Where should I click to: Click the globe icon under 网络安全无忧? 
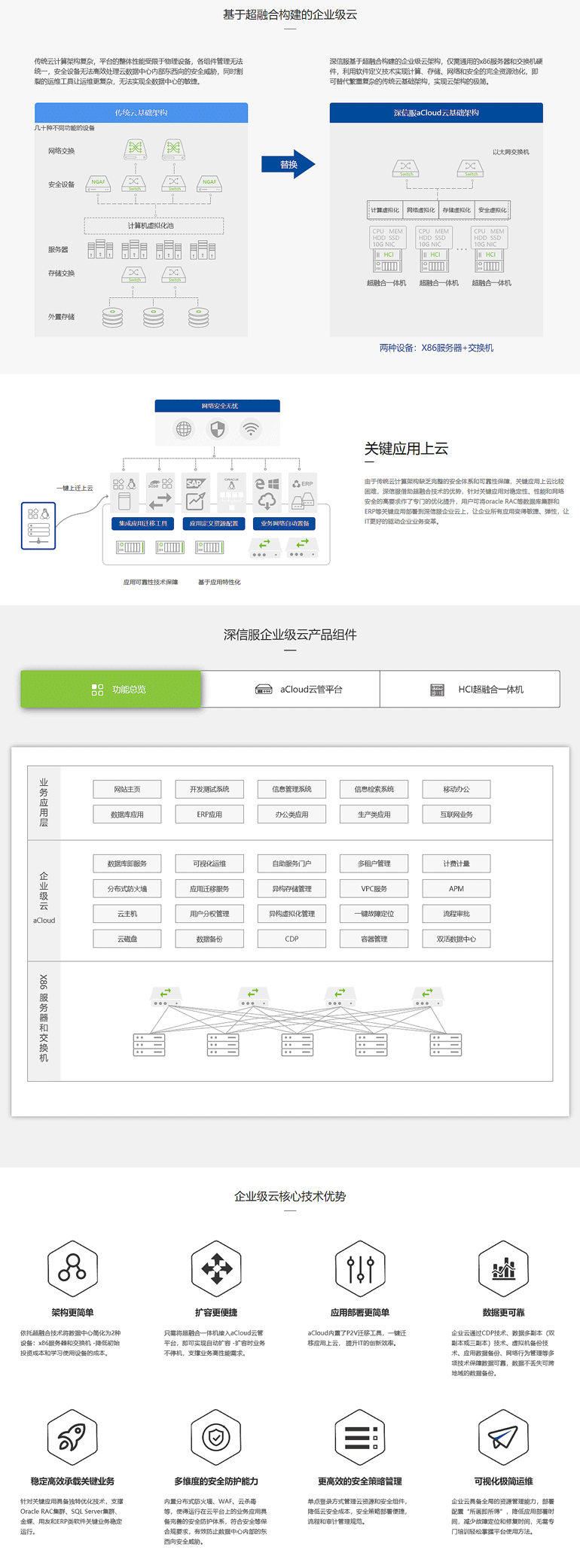[184, 429]
